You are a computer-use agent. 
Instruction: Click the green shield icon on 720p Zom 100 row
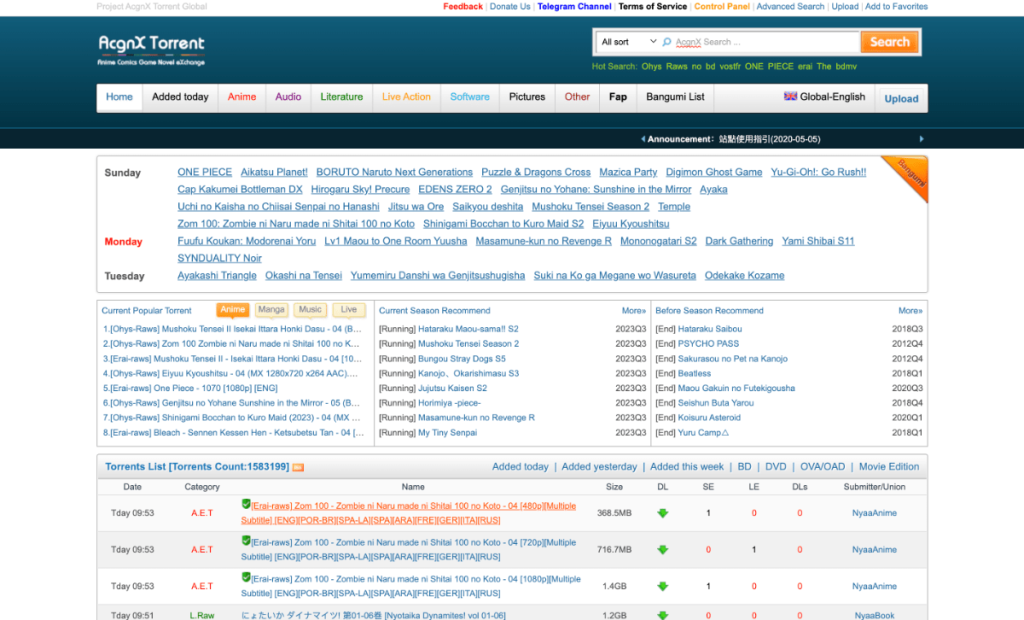[x=246, y=540]
